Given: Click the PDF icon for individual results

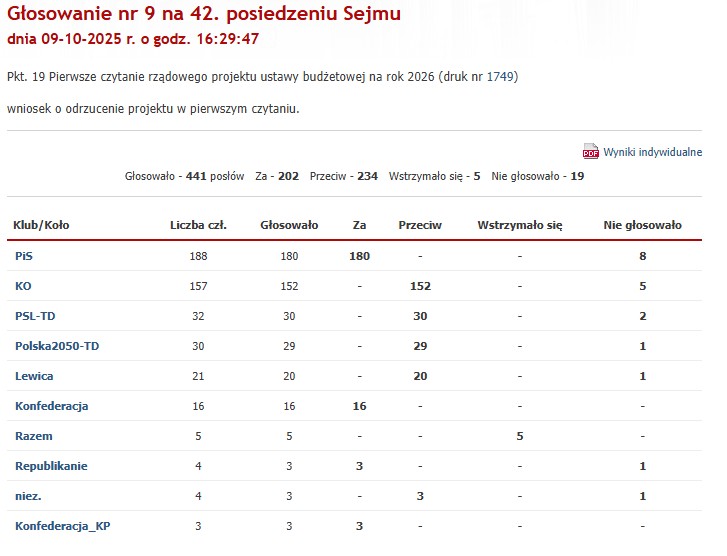Looking at the screenshot, I should click(x=590, y=152).
